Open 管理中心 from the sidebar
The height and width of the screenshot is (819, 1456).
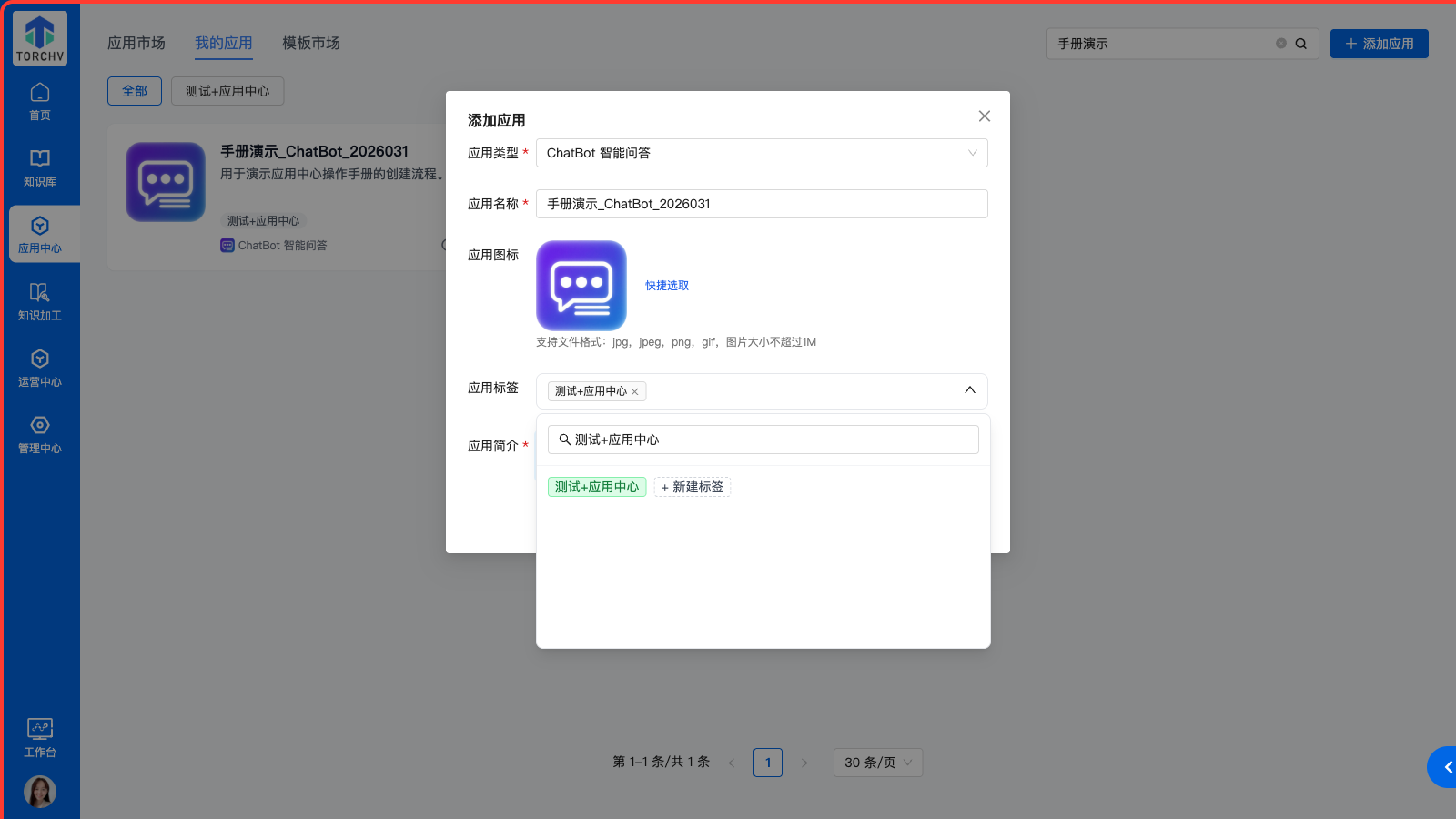[40, 434]
